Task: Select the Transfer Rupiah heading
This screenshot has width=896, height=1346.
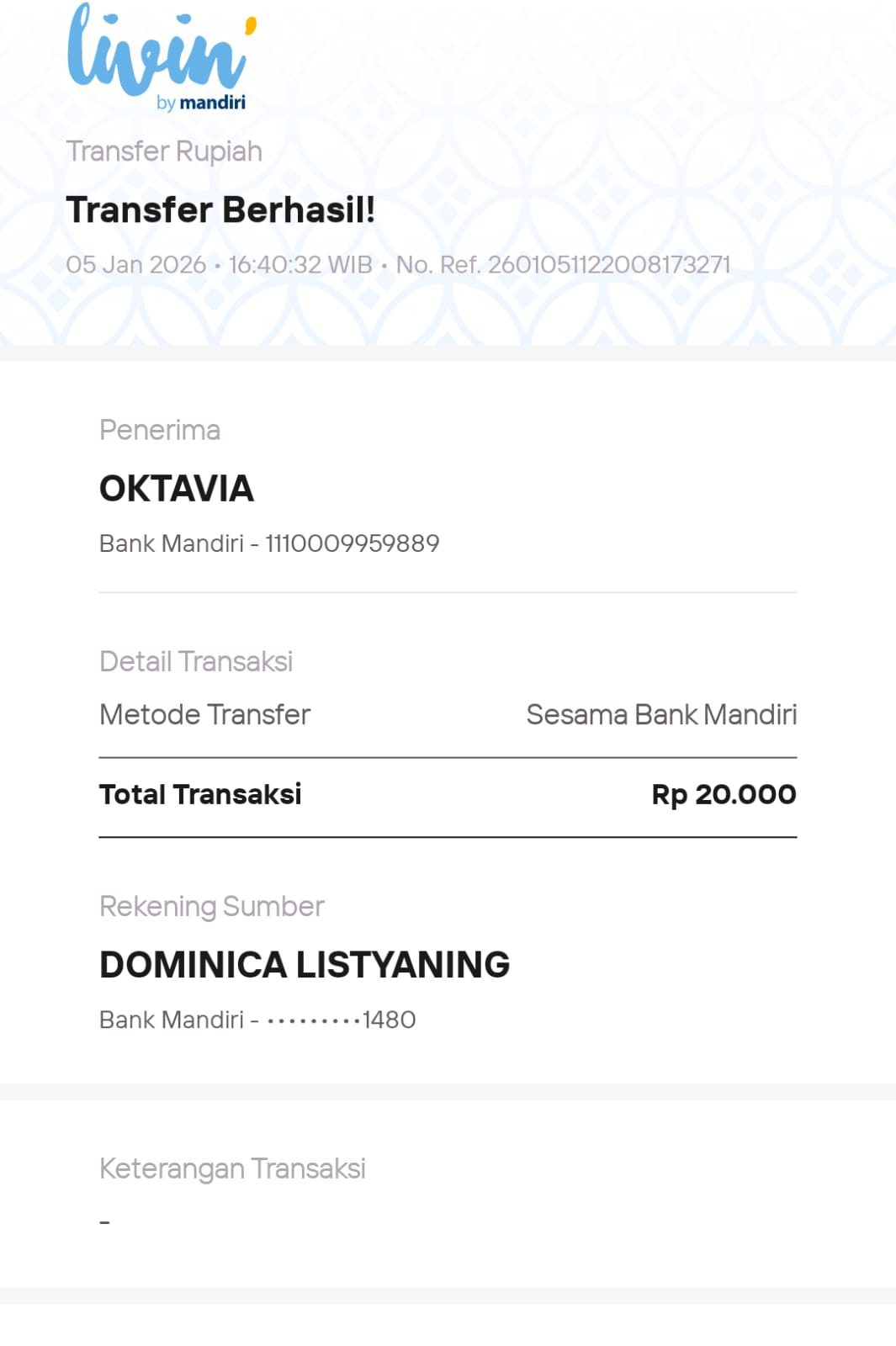Action: (x=164, y=151)
